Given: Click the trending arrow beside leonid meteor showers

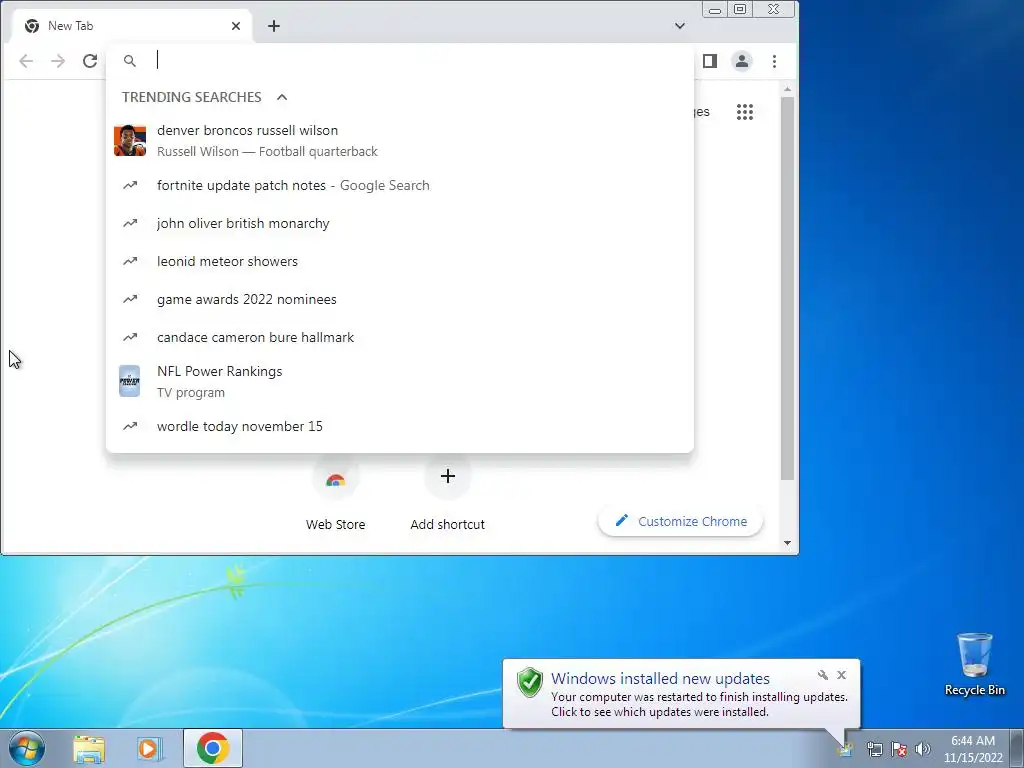Looking at the screenshot, I should [x=130, y=261].
